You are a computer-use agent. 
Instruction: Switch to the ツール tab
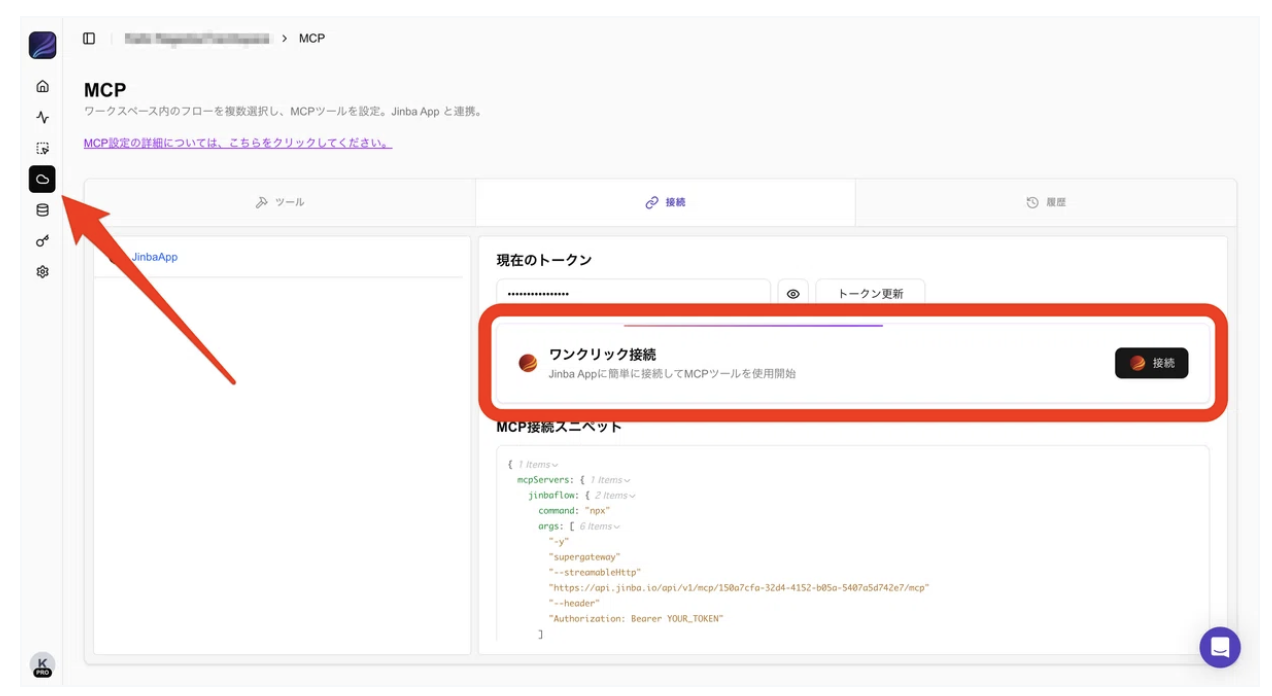click(280, 202)
